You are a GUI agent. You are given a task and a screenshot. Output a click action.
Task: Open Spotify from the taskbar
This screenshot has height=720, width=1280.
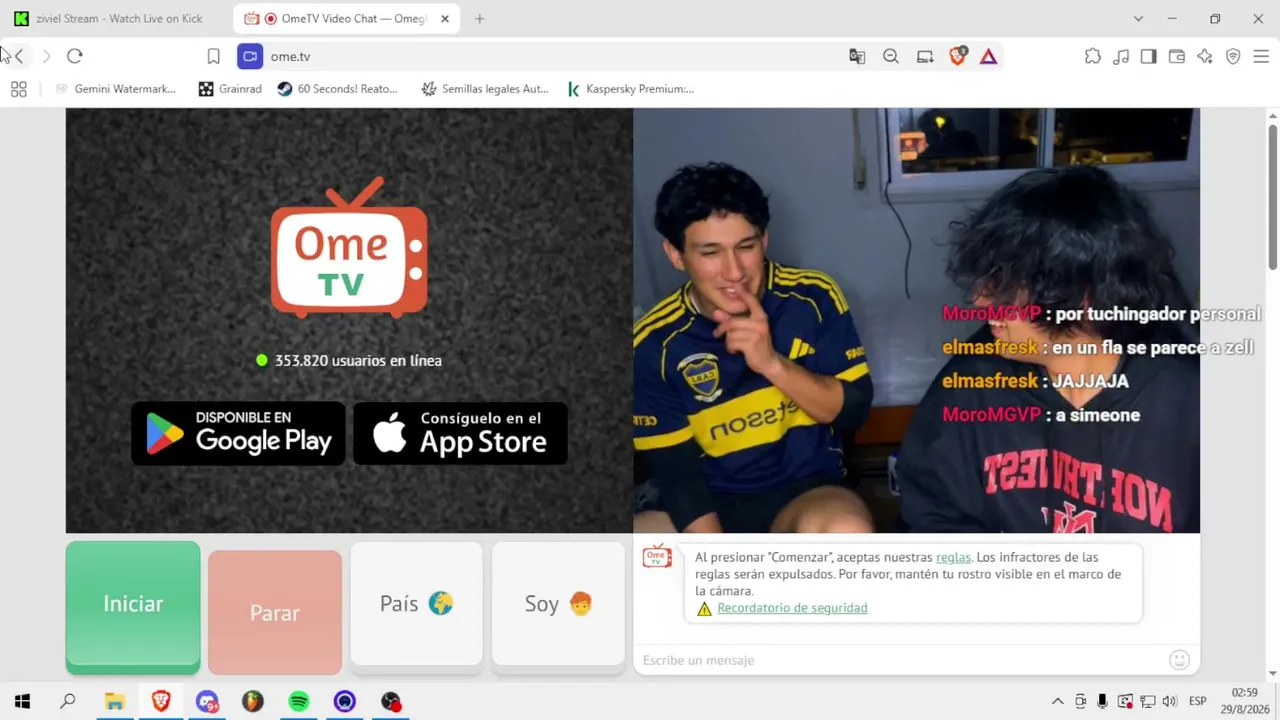point(299,701)
